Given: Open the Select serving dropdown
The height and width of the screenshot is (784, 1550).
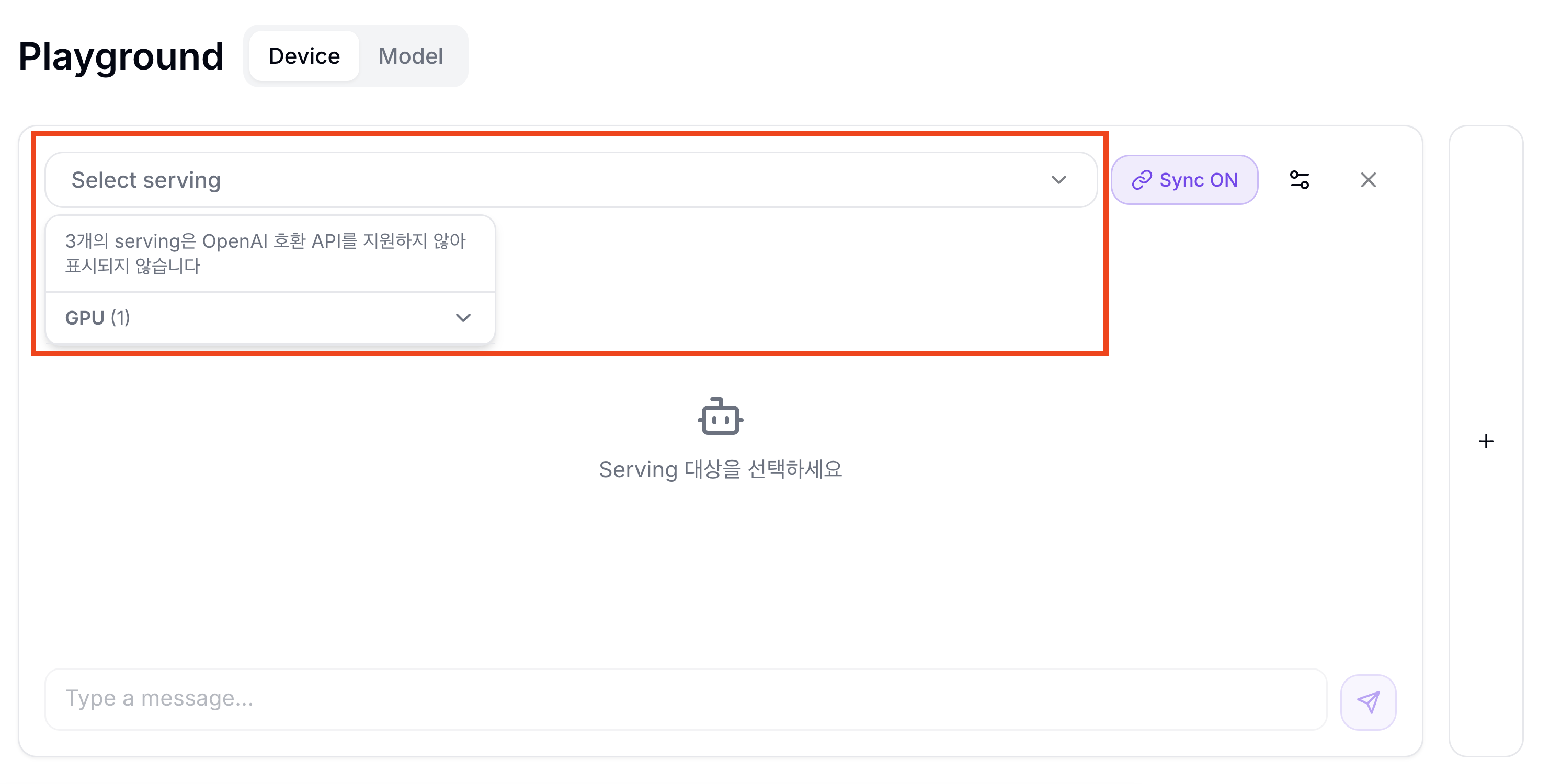Looking at the screenshot, I should (x=571, y=180).
